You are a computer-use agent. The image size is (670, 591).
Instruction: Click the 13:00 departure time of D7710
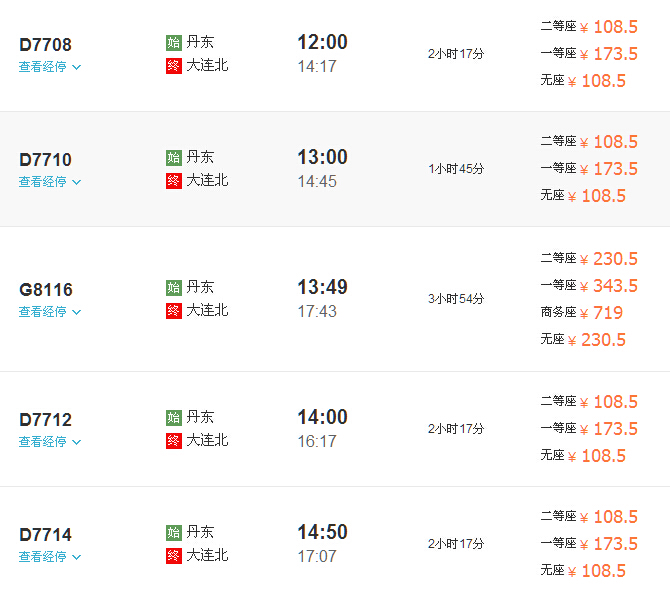(323, 157)
